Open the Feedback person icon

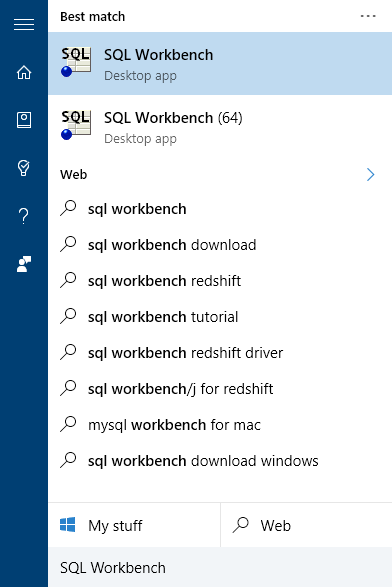(24, 264)
